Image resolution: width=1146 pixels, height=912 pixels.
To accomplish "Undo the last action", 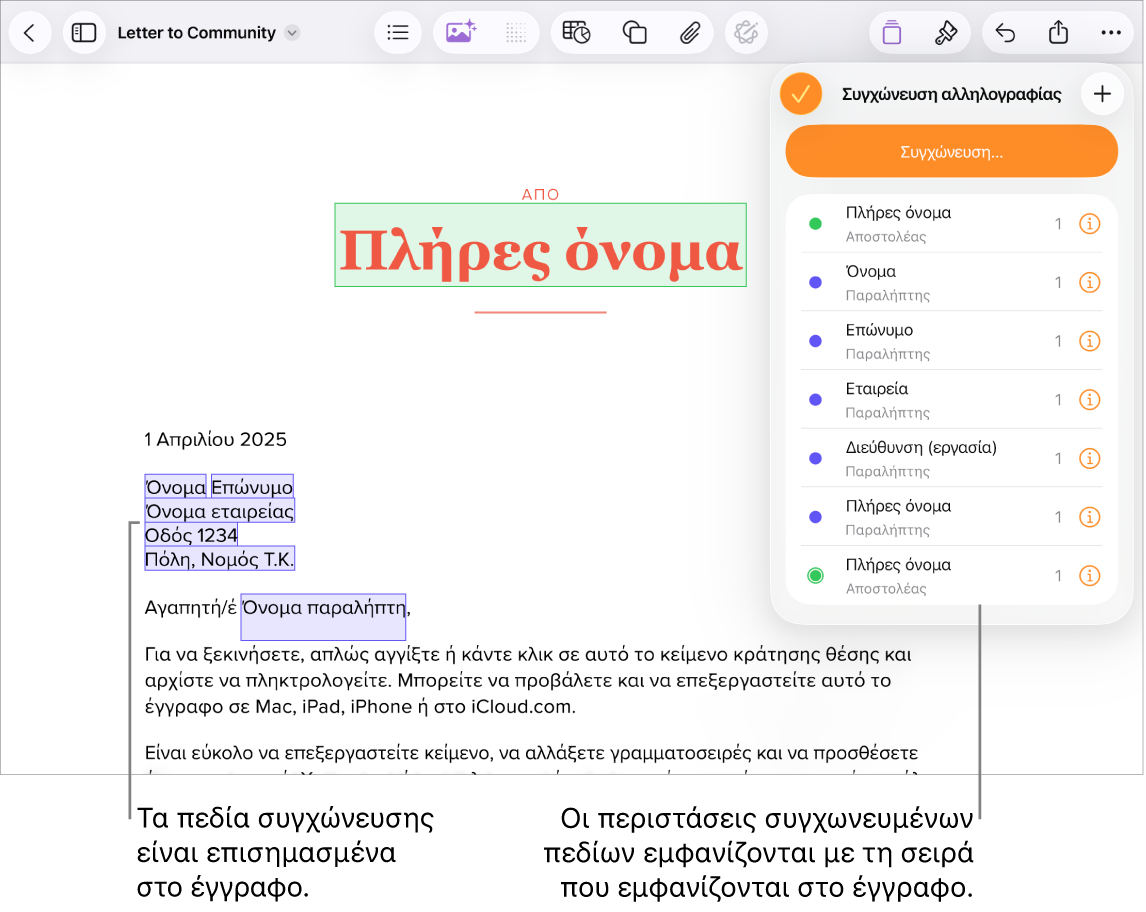I will pos(1005,33).
